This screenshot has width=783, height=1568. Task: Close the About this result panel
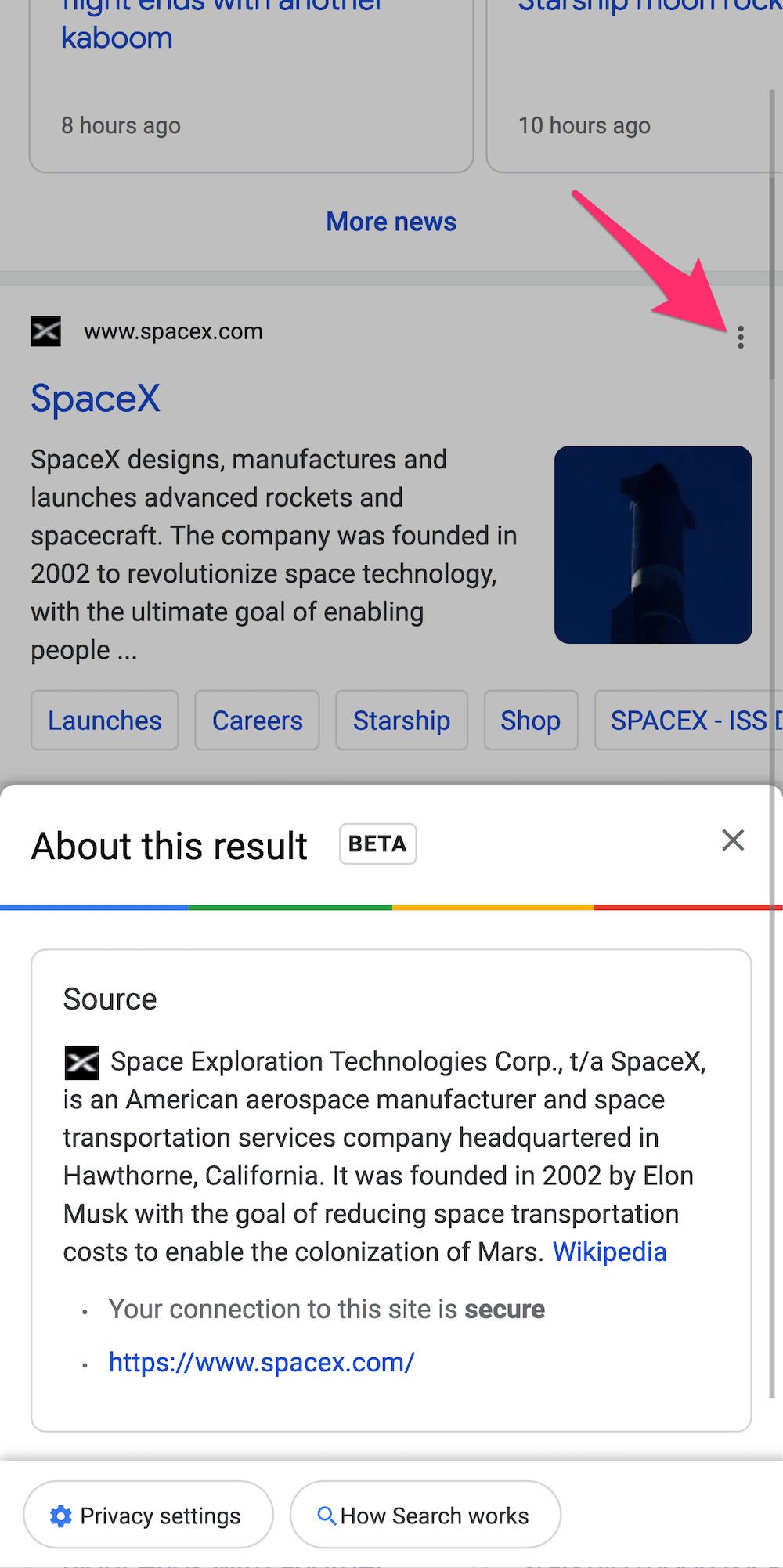[x=733, y=840]
